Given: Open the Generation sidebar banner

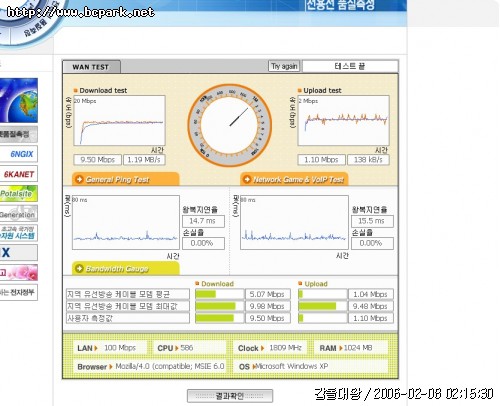Looking at the screenshot, I should pos(19,214).
